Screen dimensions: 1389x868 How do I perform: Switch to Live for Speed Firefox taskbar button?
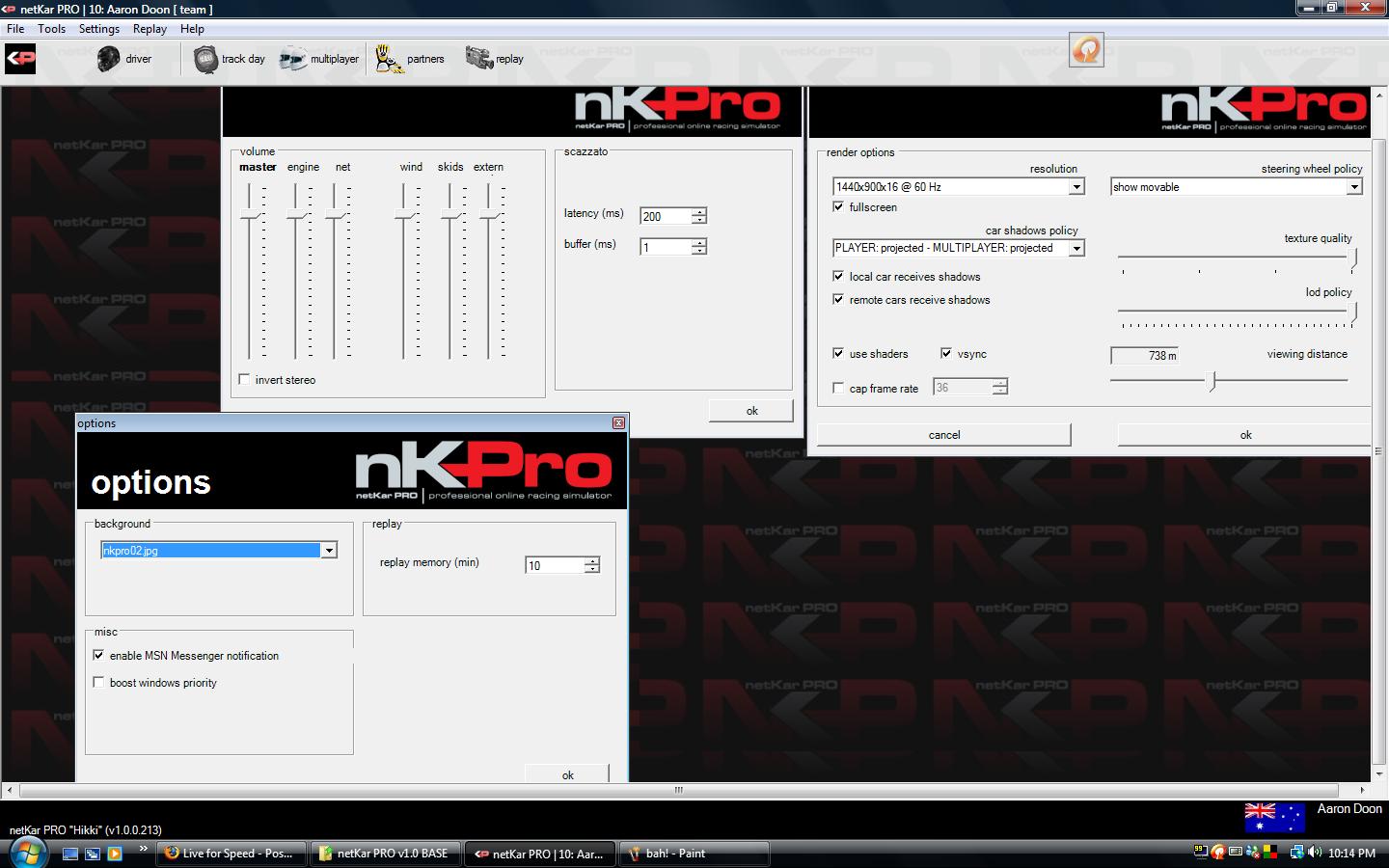point(232,854)
